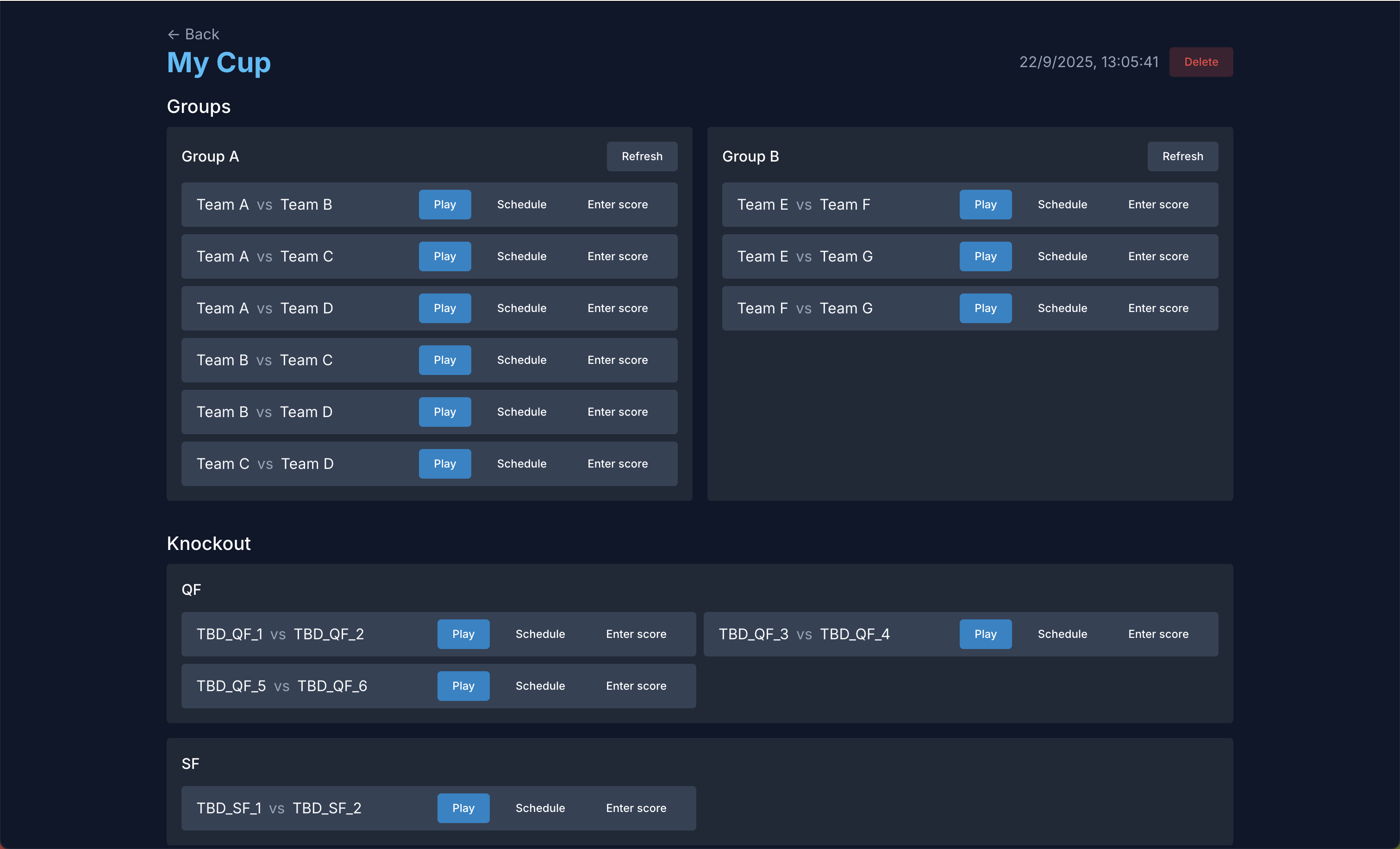Schedule the Team B vs Team D match
Viewport: 1400px width, 849px height.
coord(521,412)
